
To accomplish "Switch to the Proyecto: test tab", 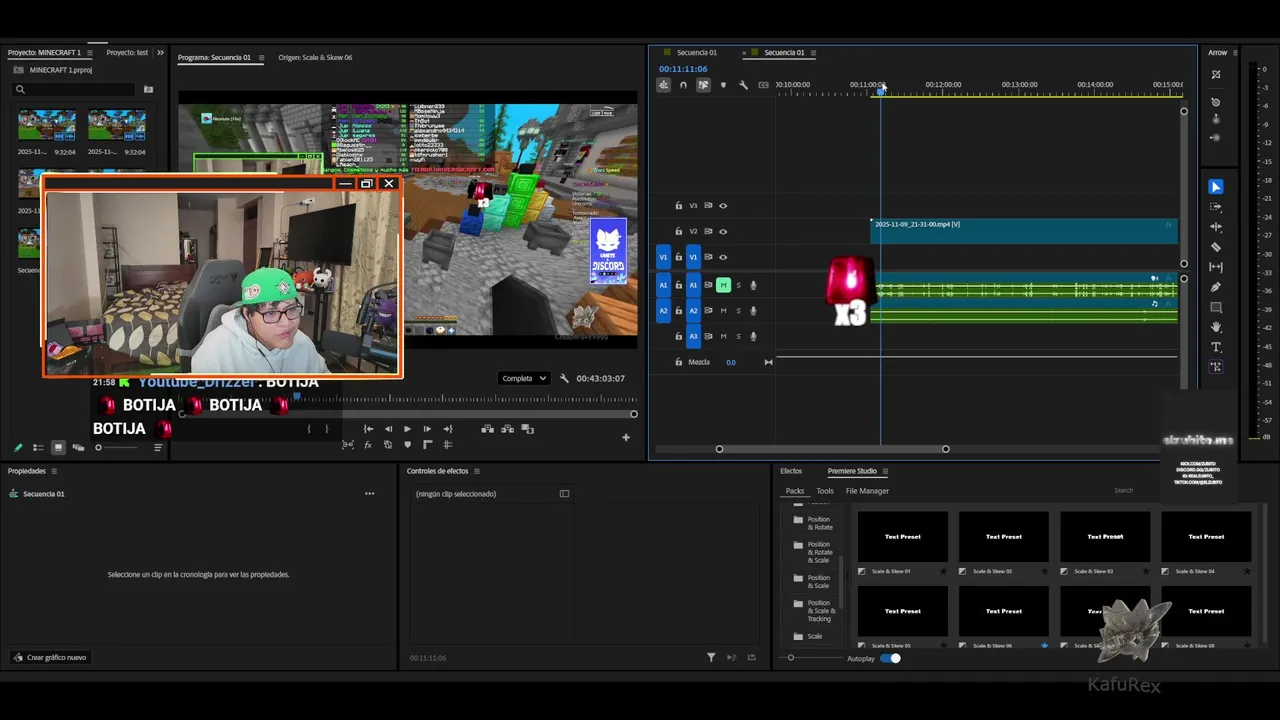I will click(x=127, y=53).
